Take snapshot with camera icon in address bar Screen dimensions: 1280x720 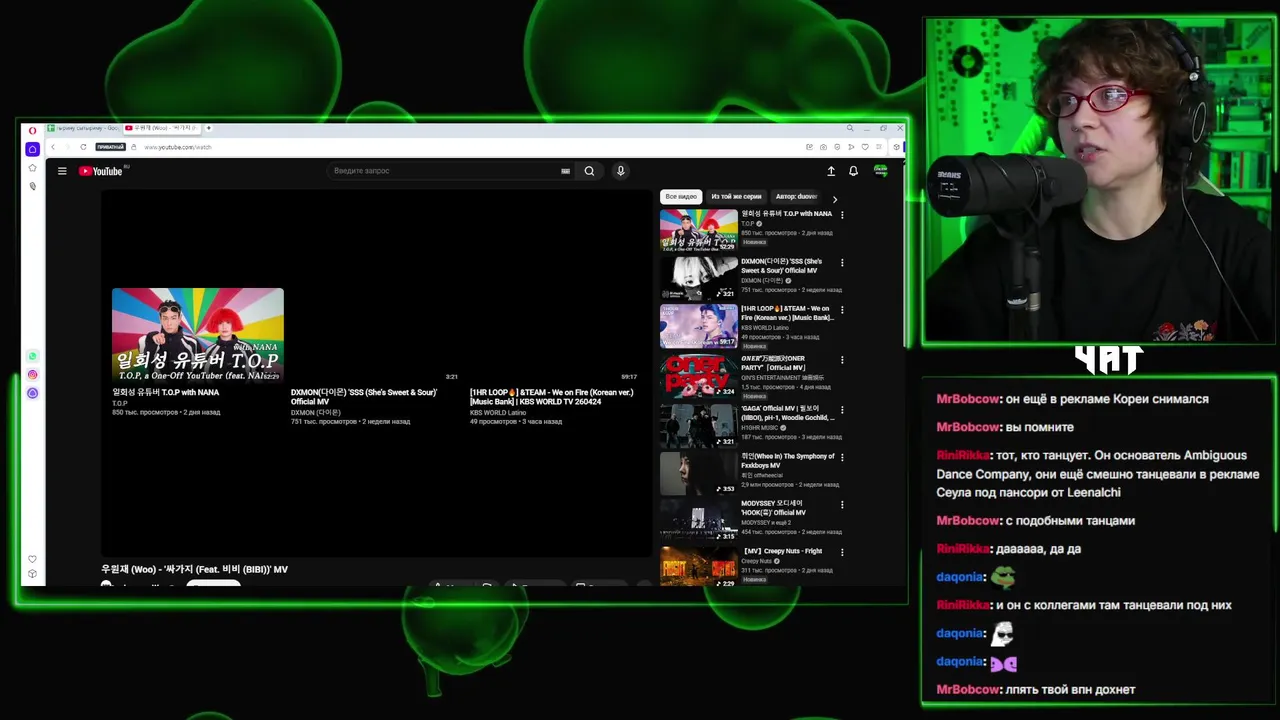(x=823, y=147)
